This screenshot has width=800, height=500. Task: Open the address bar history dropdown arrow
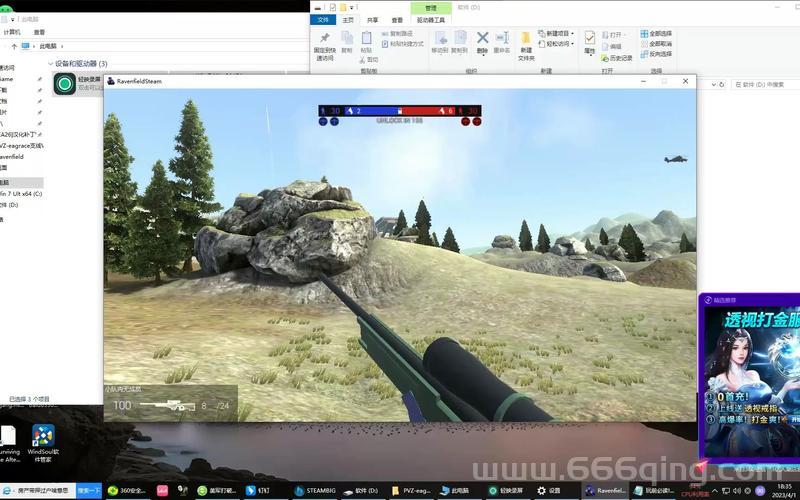(714, 84)
